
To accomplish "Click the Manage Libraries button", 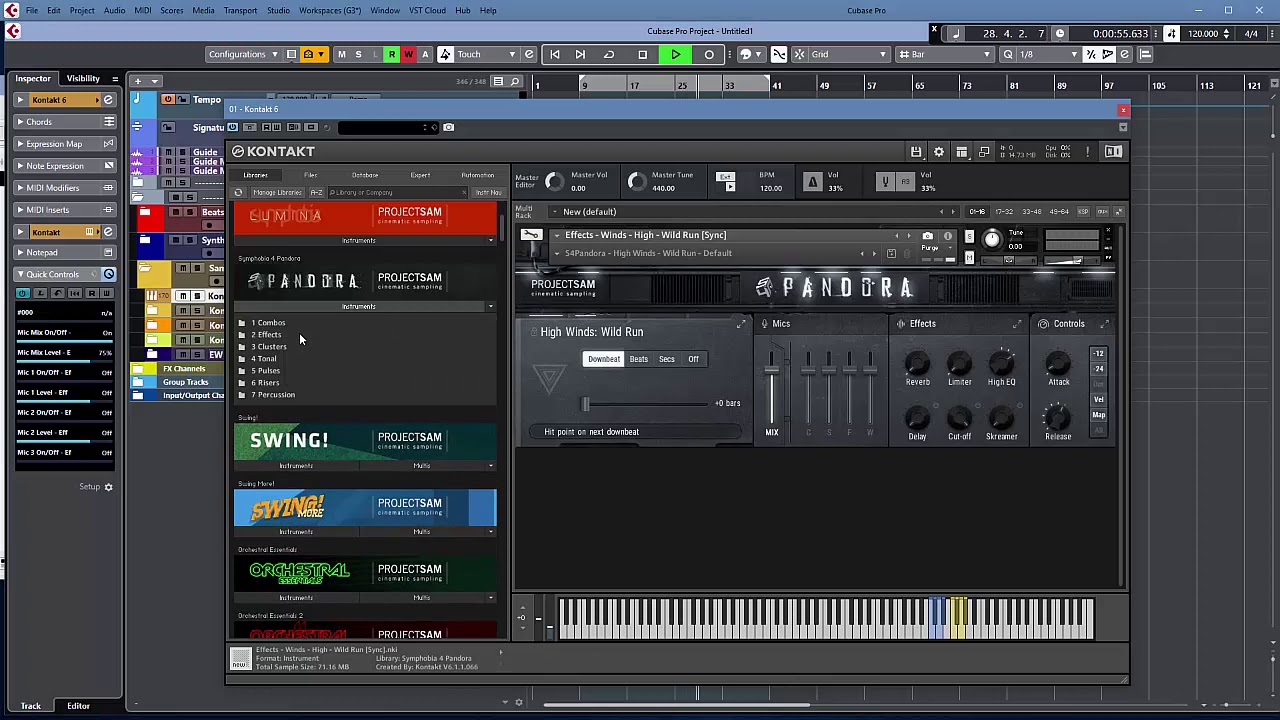I will [x=277, y=192].
